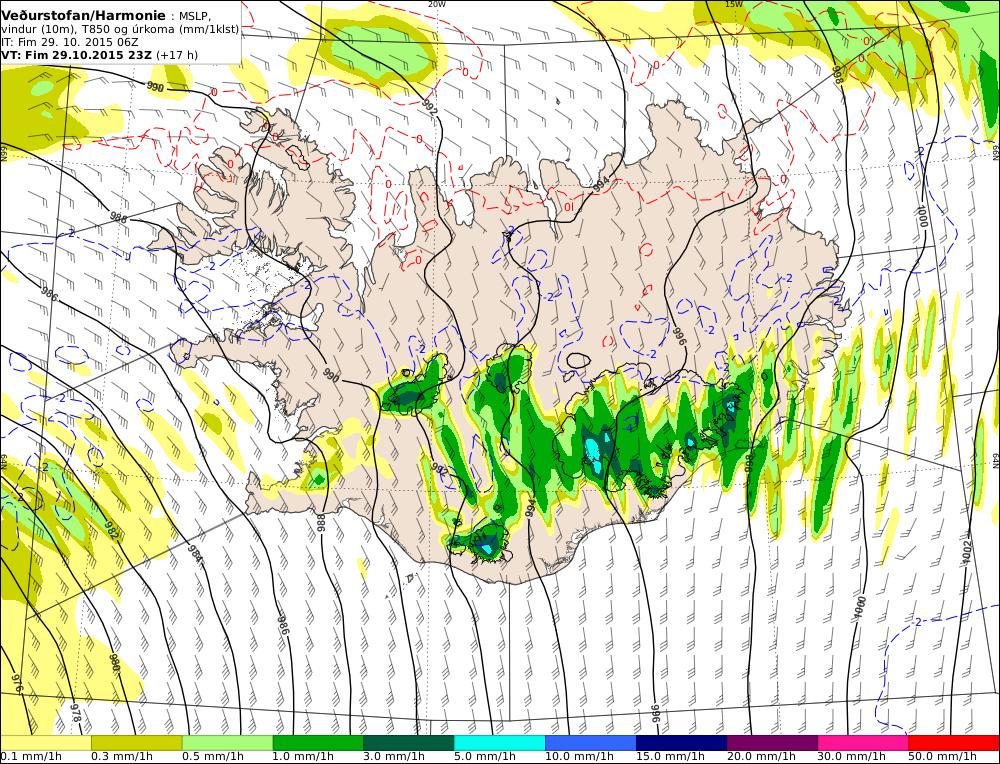Click the light green 0.5 mm/1h legend swatch
This screenshot has width=1000, height=764.
click(227, 742)
